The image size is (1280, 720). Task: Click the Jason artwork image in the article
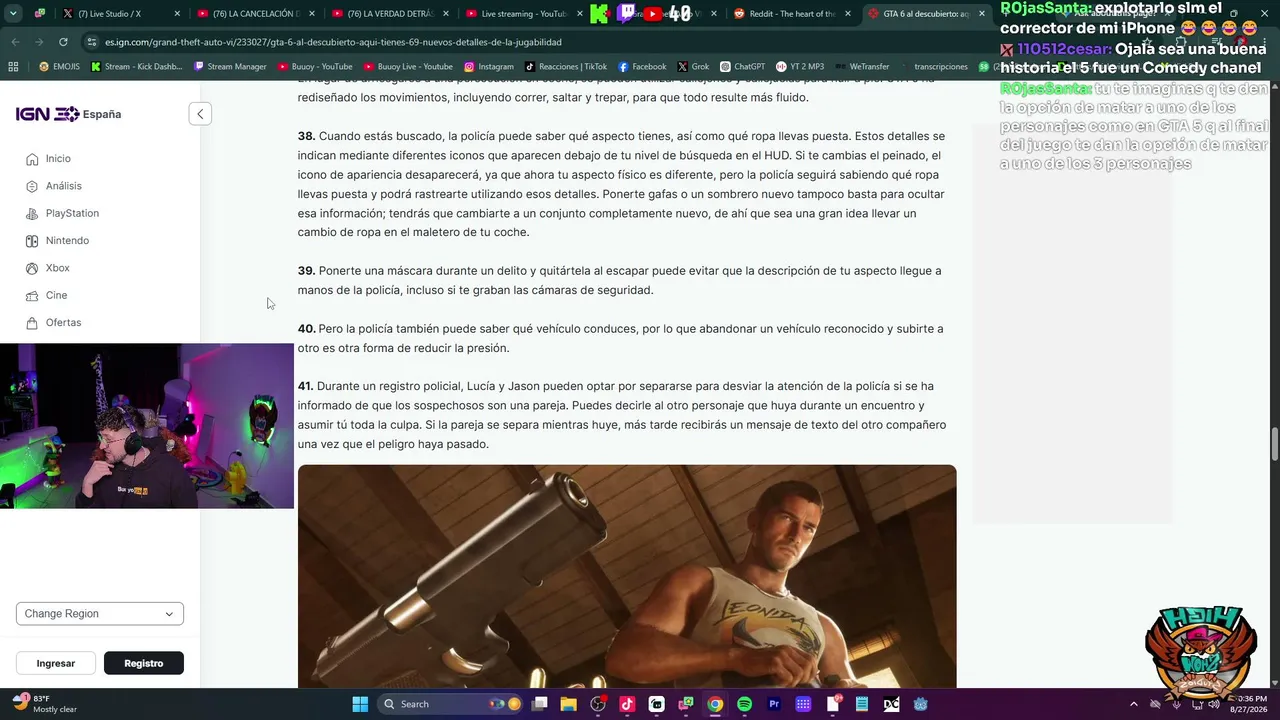(627, 576)
